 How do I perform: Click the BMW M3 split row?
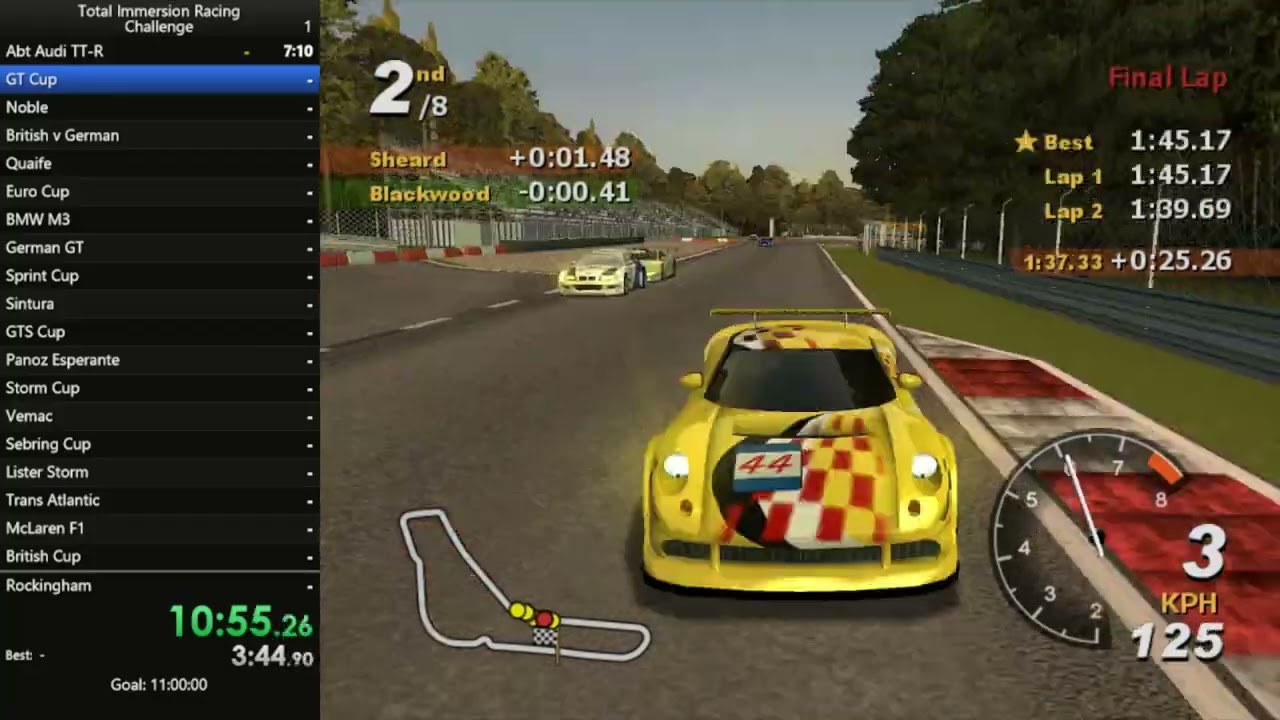(160, 219)
